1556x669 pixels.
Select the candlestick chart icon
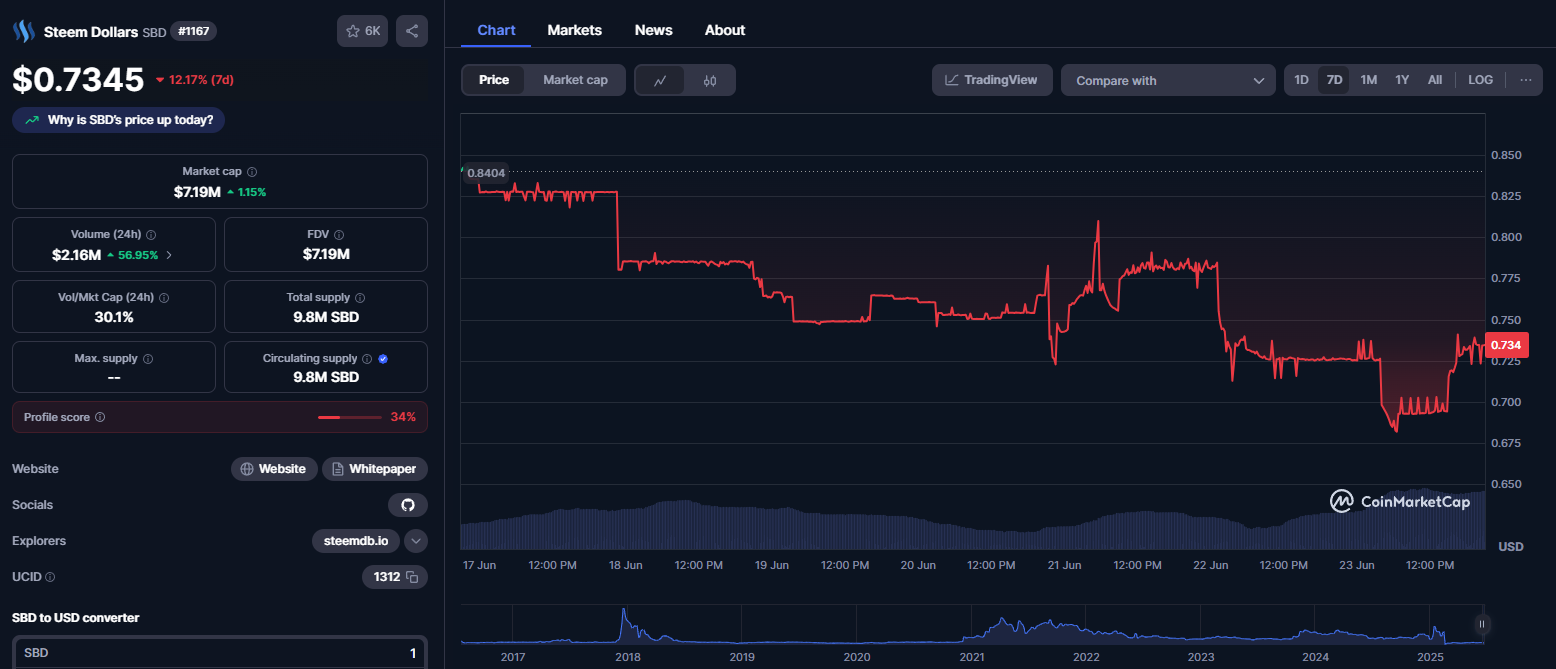click(x=710, y=80)
